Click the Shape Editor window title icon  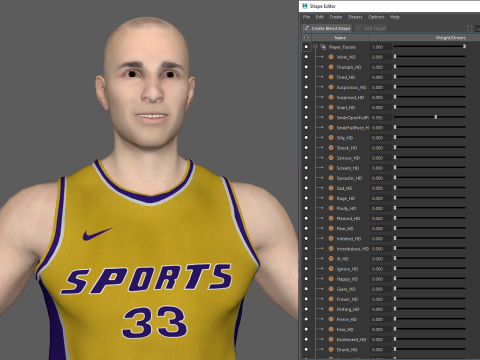click(305, 6)
